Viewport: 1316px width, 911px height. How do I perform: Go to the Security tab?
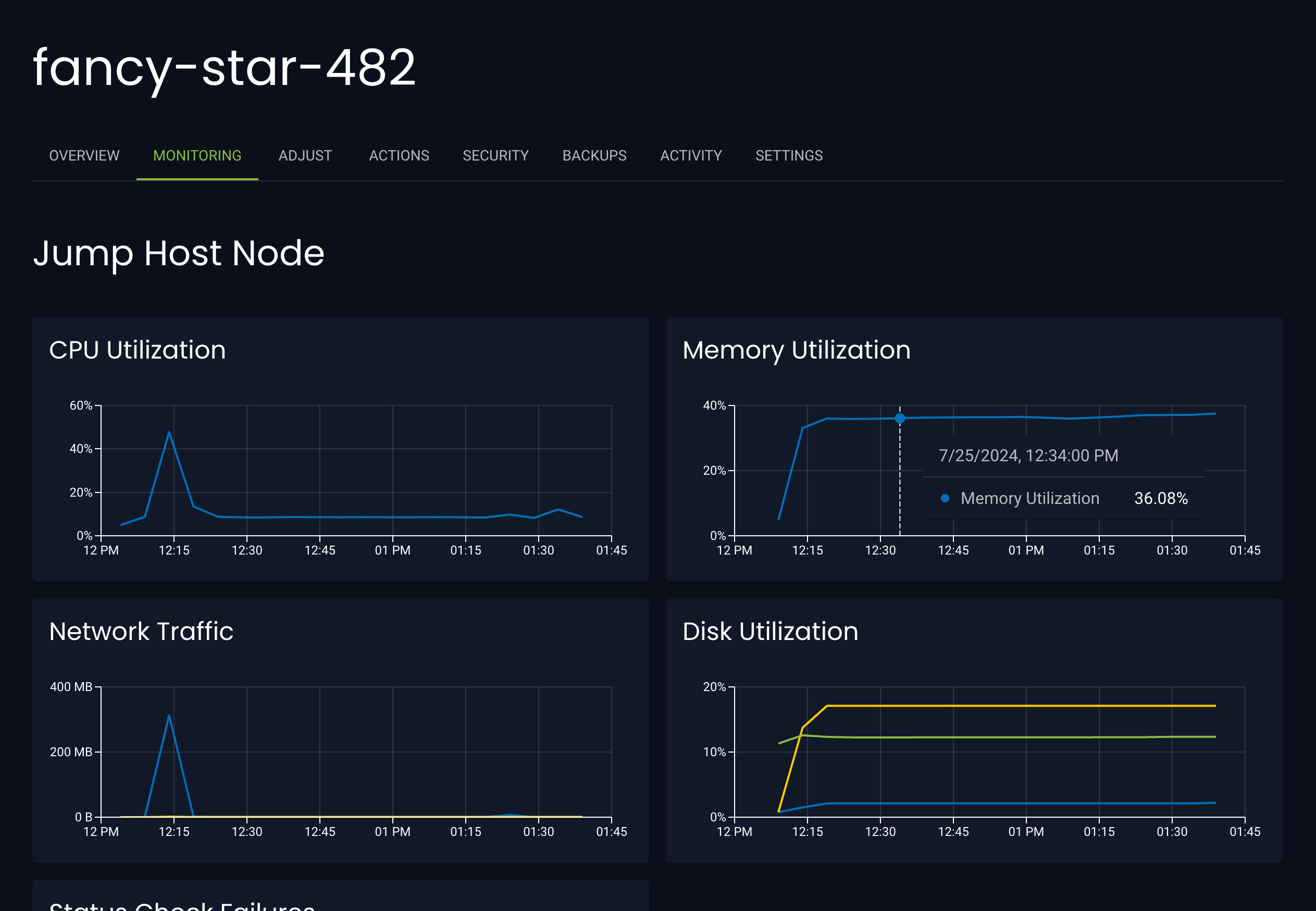point(495,155)
